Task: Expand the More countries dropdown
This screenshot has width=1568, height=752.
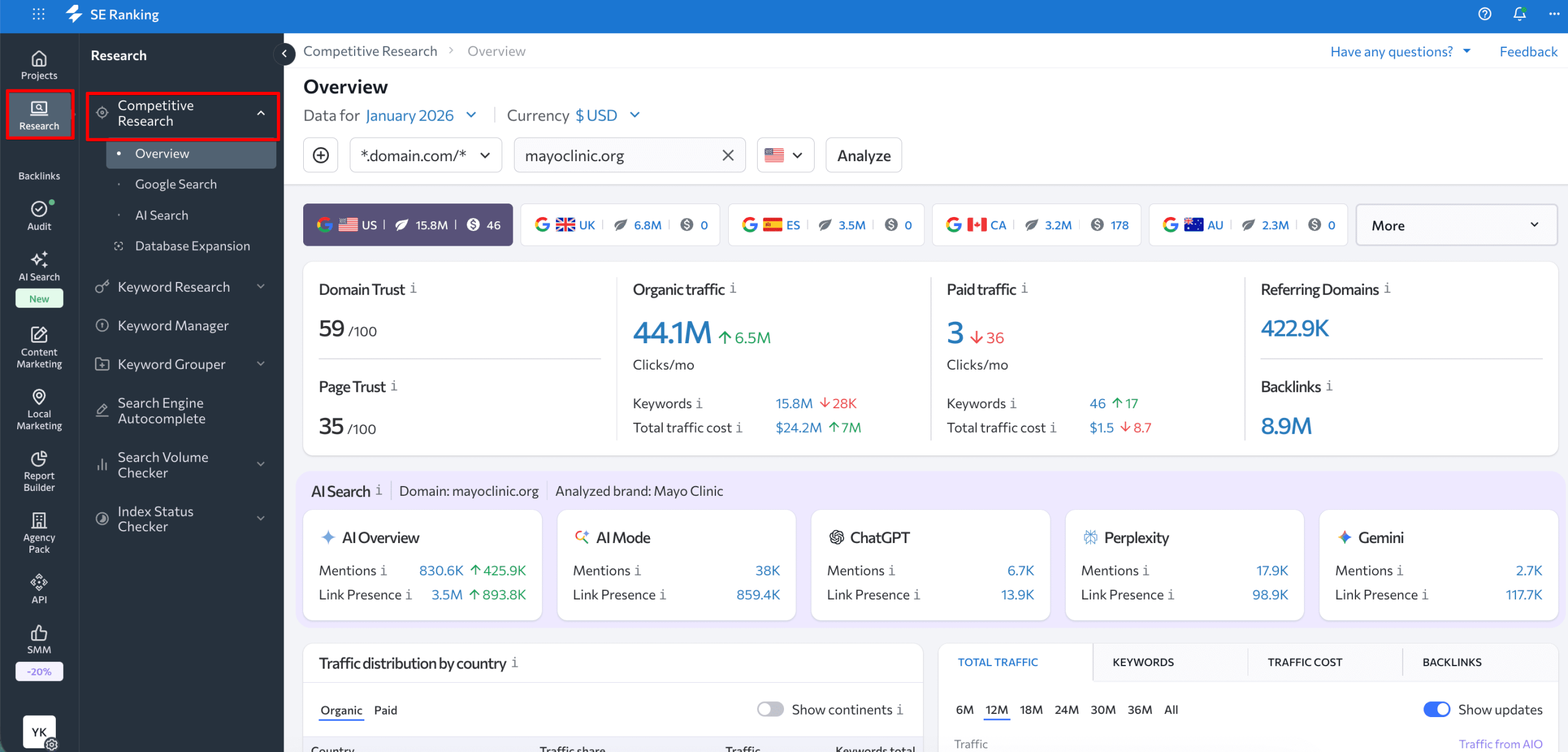Action: coord(1456,225)
